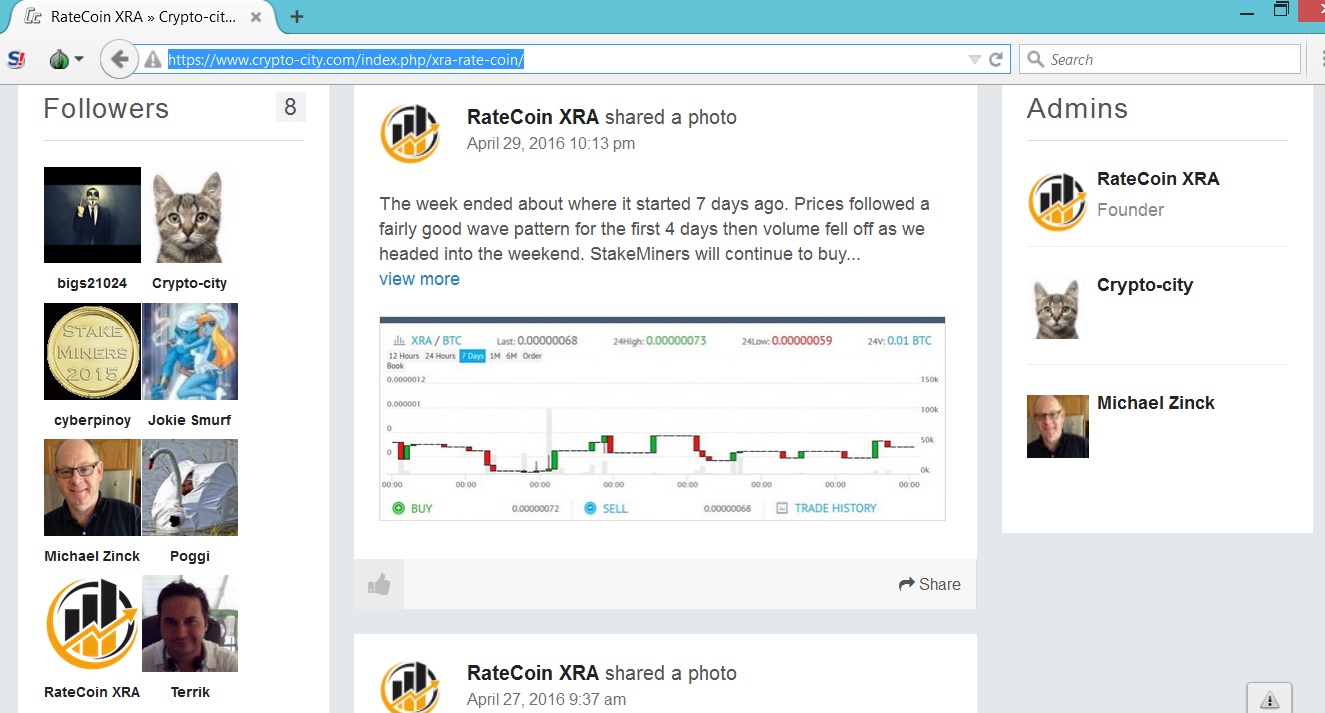Open RateCoin XRA follower logo avatar

[92, 623]
